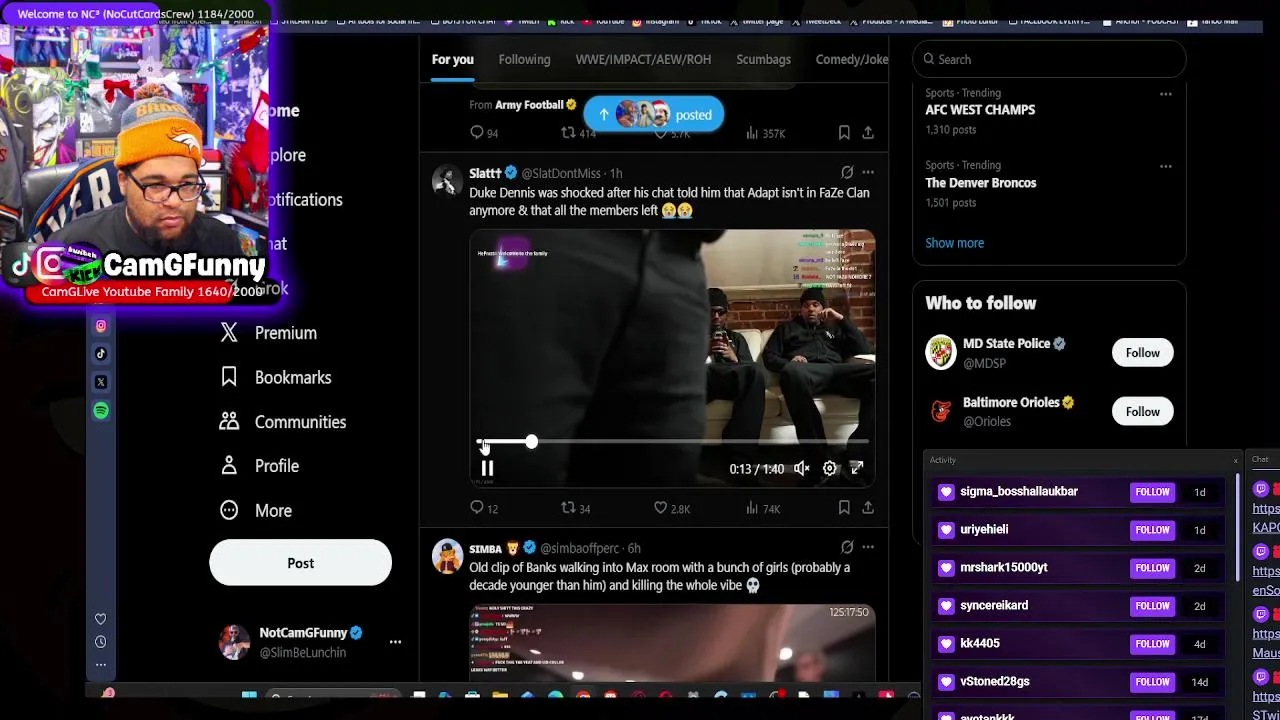
Task: Share Slatt's post
Action: [868, 508]
